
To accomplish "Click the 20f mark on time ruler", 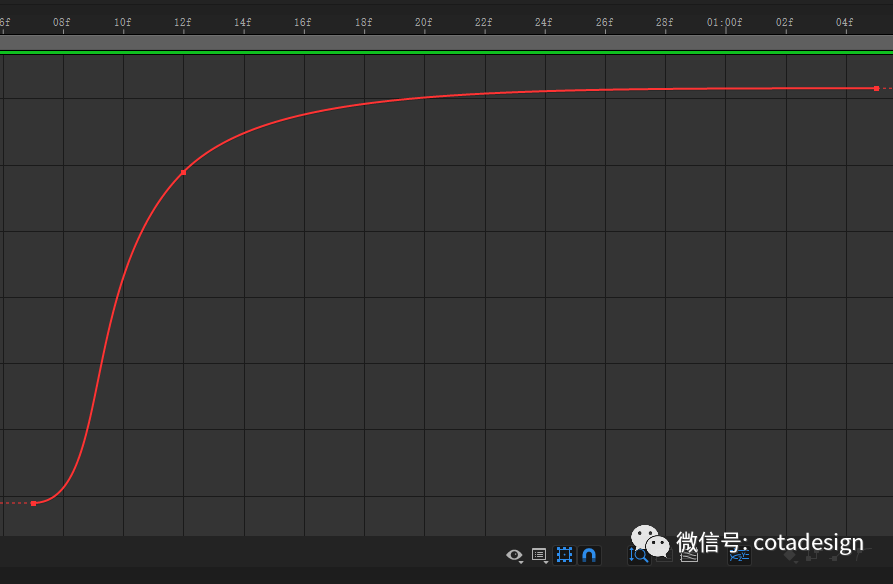I will [423, 22].
